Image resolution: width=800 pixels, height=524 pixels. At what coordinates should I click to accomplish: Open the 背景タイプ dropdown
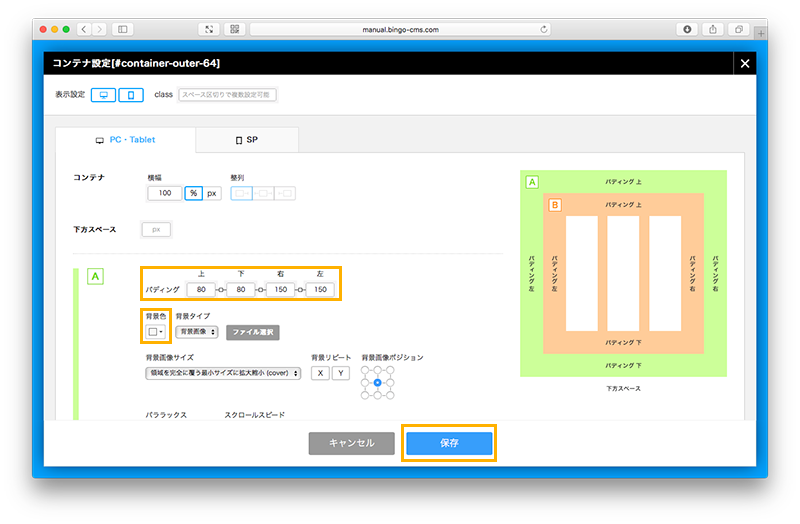197,332
